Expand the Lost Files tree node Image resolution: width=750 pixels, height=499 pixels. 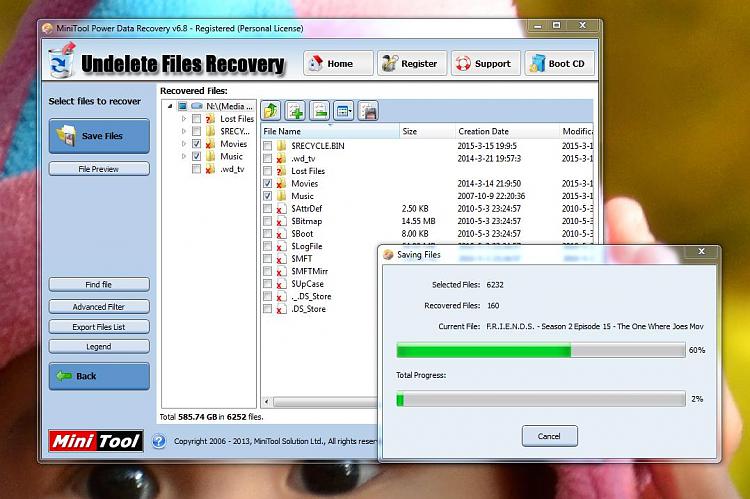[x=184, y=119]
